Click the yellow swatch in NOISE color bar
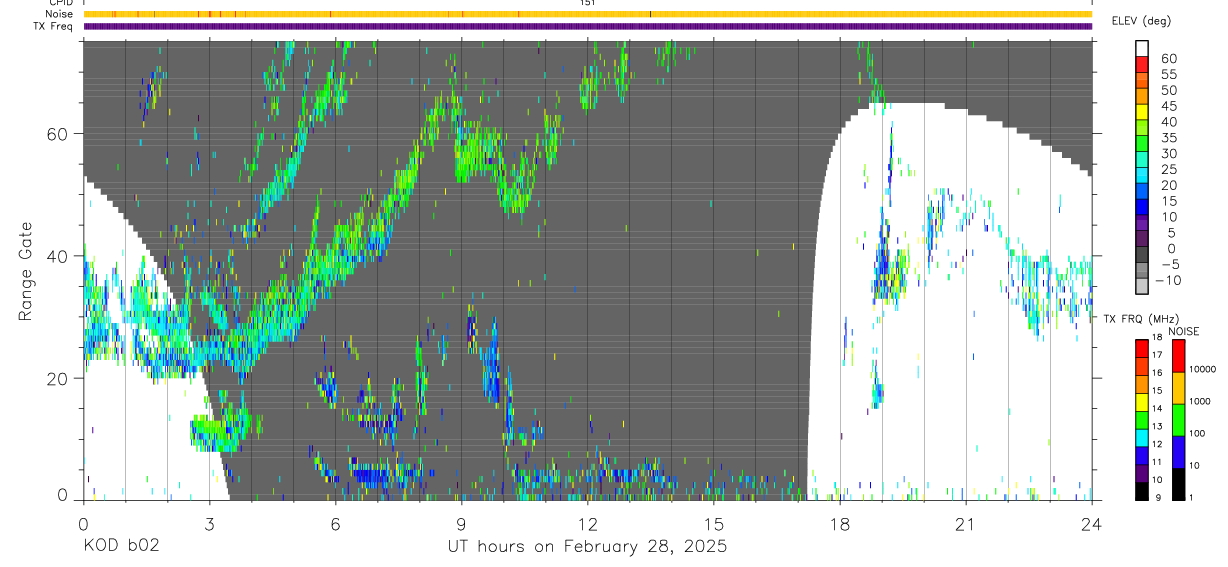The image size is (1228, 567). click(x=1179, y=387)
